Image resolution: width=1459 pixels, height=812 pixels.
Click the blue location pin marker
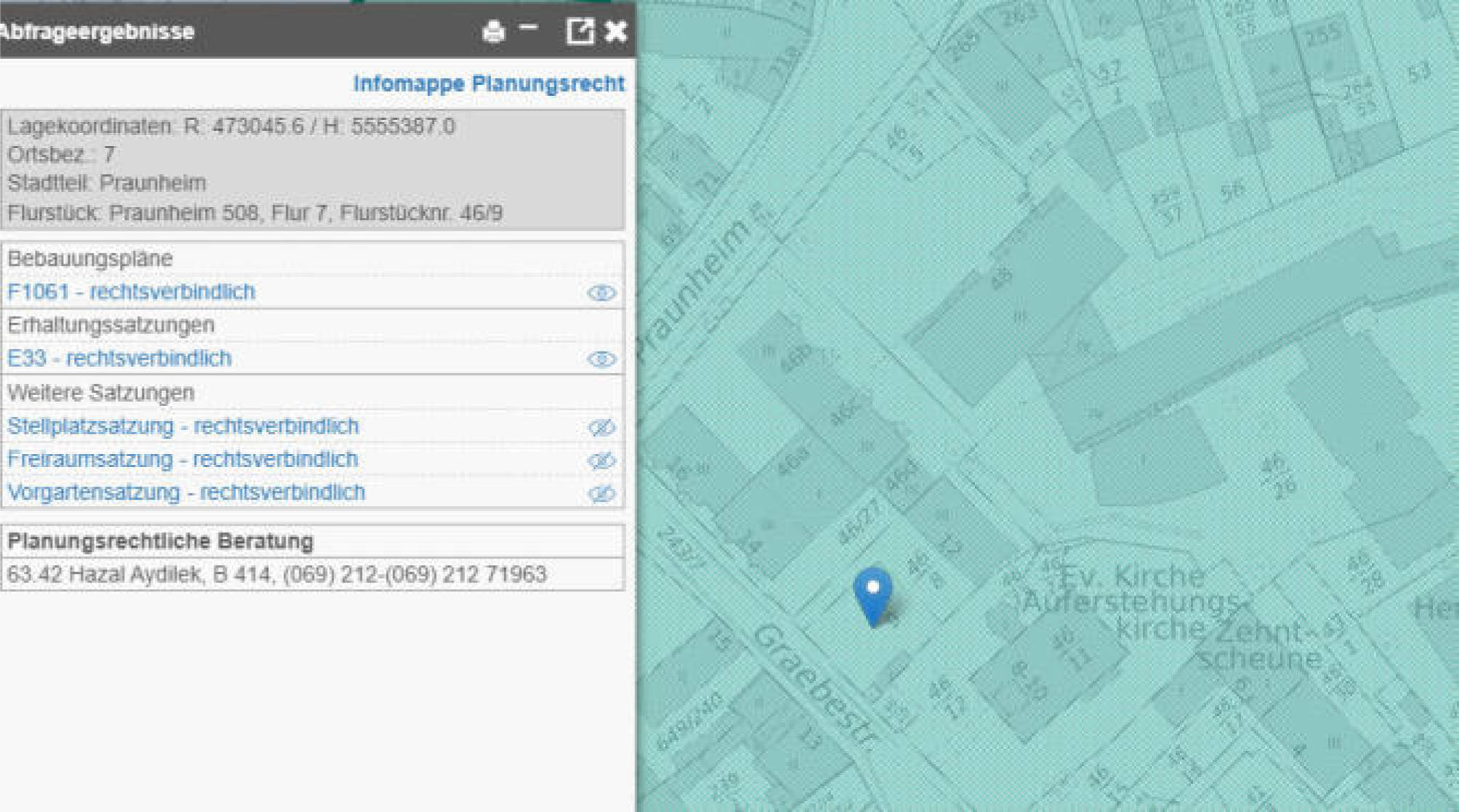(873, 596)
